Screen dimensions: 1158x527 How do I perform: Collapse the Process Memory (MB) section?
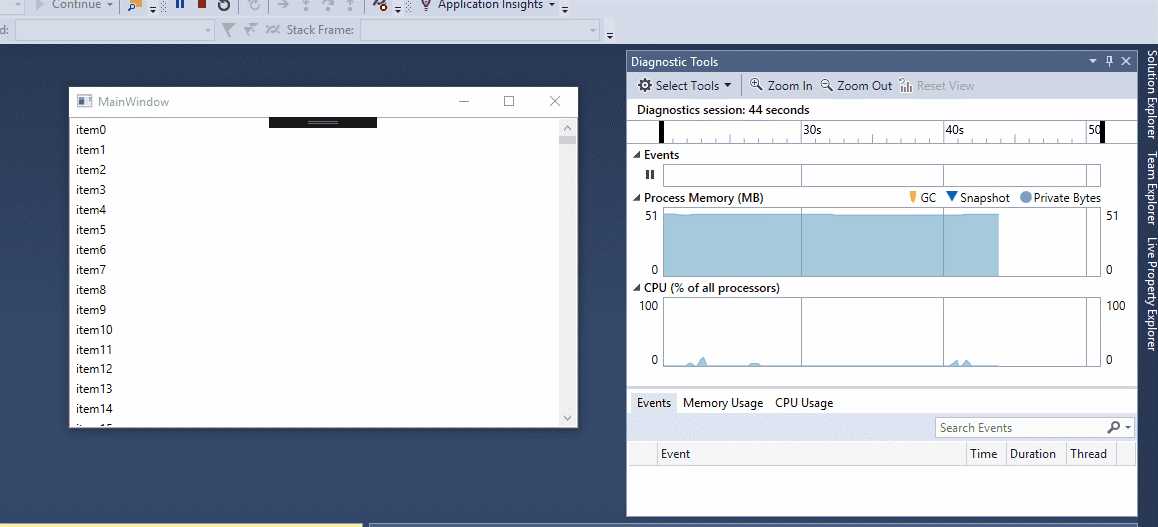(637, 198)
